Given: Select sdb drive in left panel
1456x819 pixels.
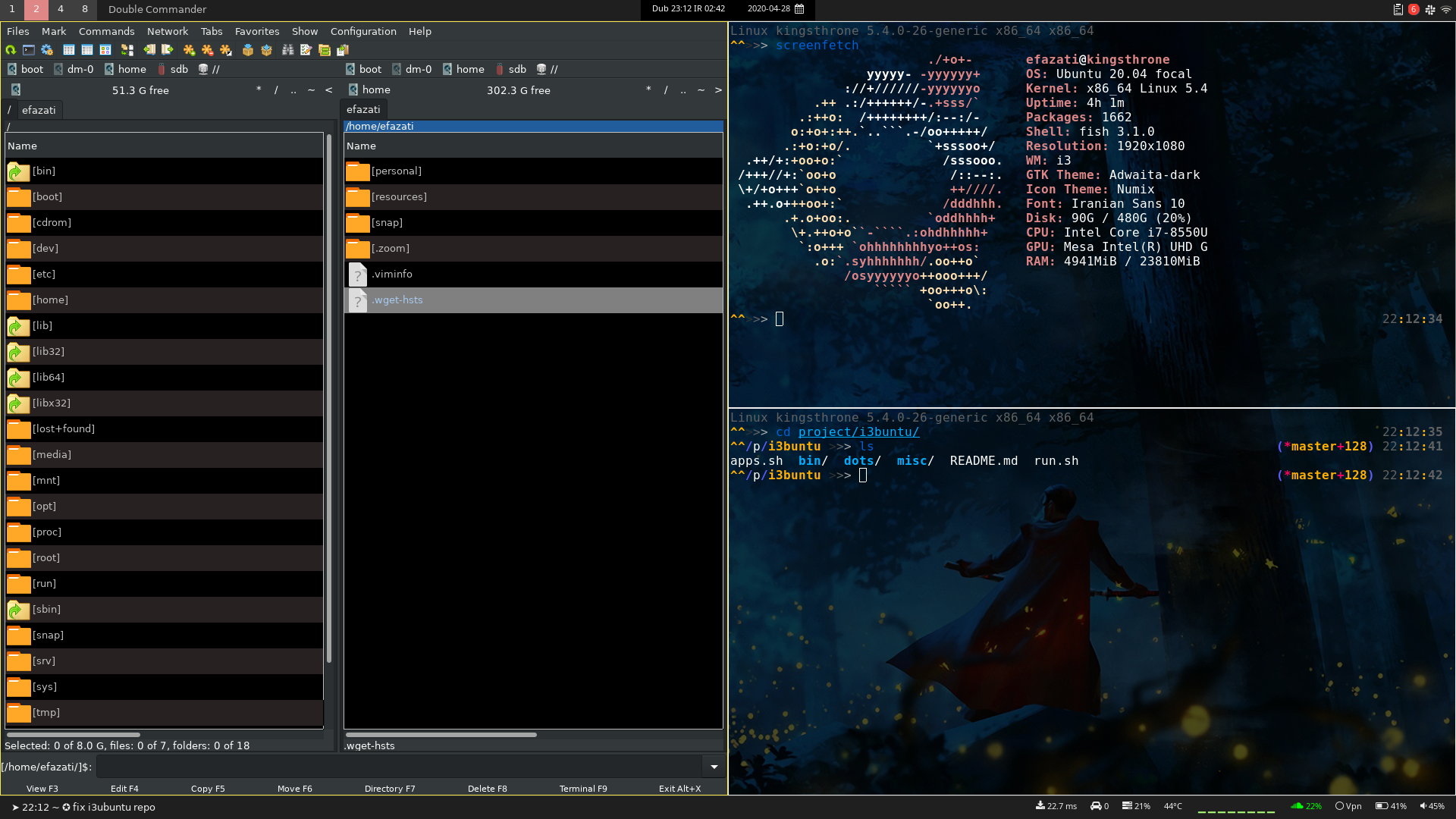Looking at the screenshot, I should click(x=172, y=69).
